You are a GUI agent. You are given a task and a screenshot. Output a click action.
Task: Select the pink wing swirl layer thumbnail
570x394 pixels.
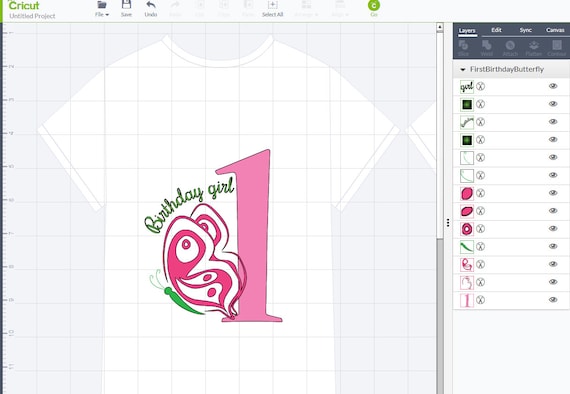467,265
